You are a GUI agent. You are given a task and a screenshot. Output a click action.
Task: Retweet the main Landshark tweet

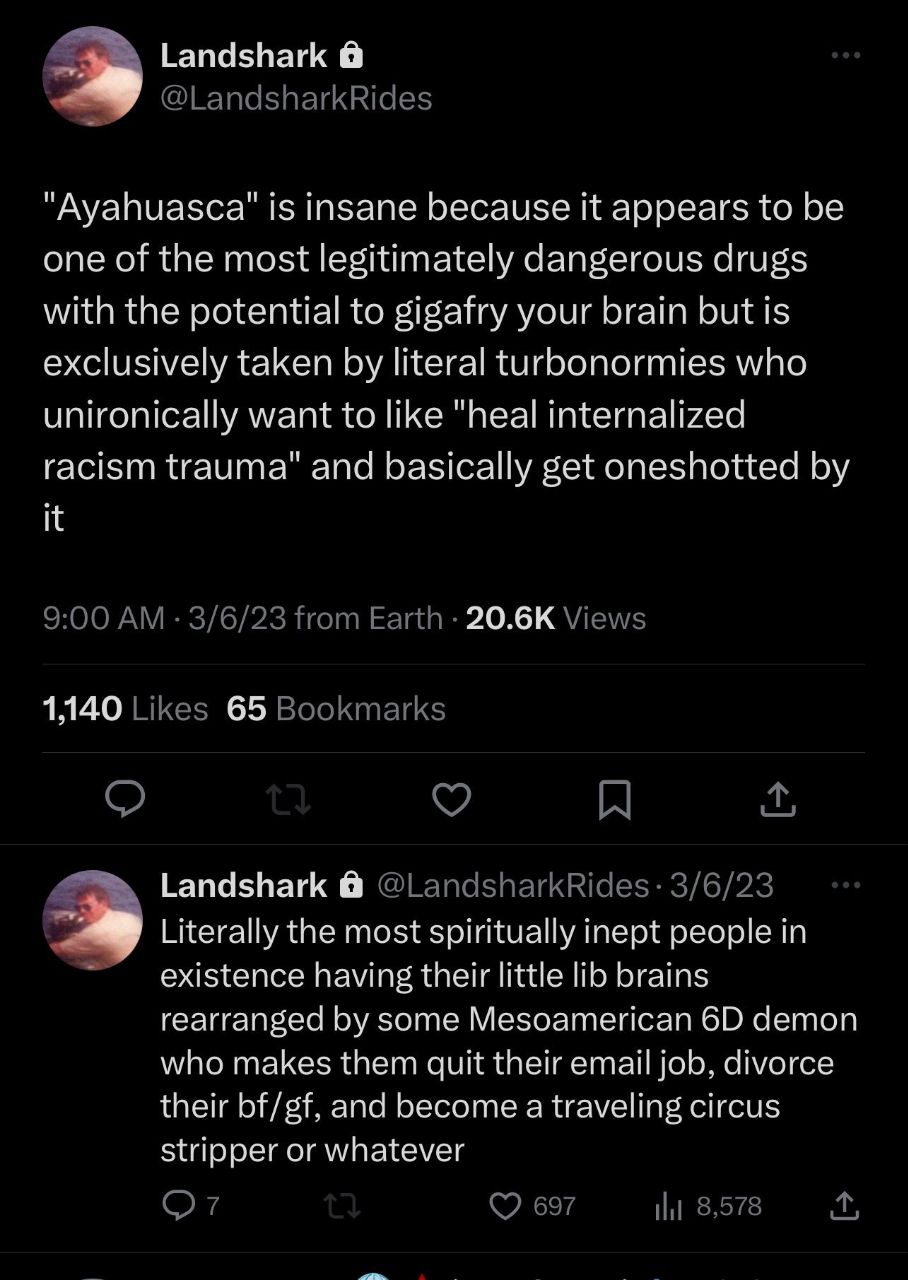point(289,800)
